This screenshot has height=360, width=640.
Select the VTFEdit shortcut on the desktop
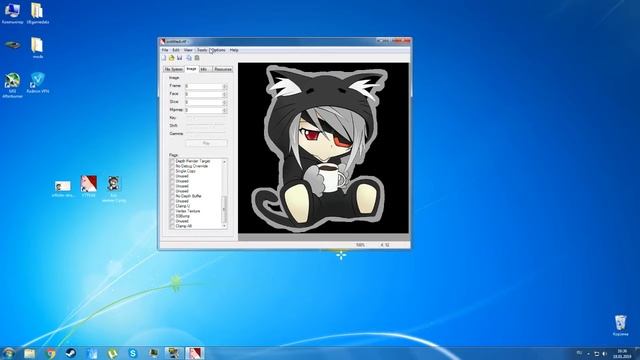89,187
